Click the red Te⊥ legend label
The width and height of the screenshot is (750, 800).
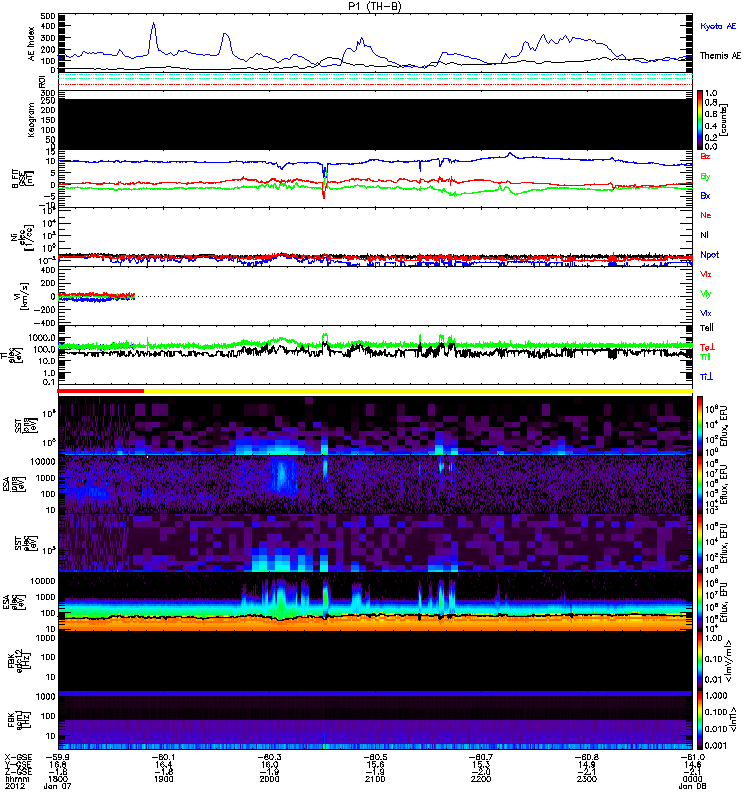[x=707, y=347]
